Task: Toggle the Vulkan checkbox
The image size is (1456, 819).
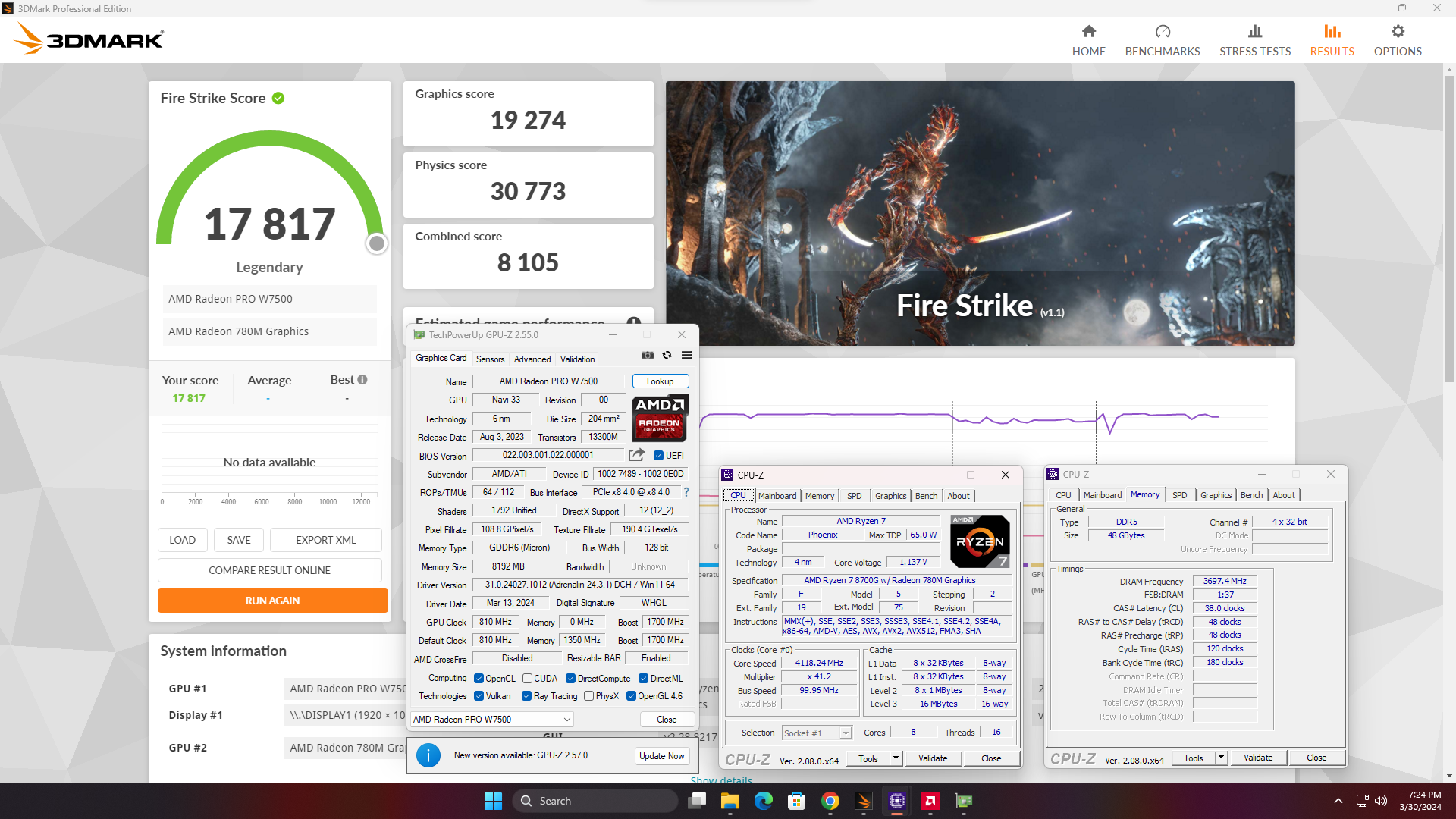Action: (x=479, y=696)
